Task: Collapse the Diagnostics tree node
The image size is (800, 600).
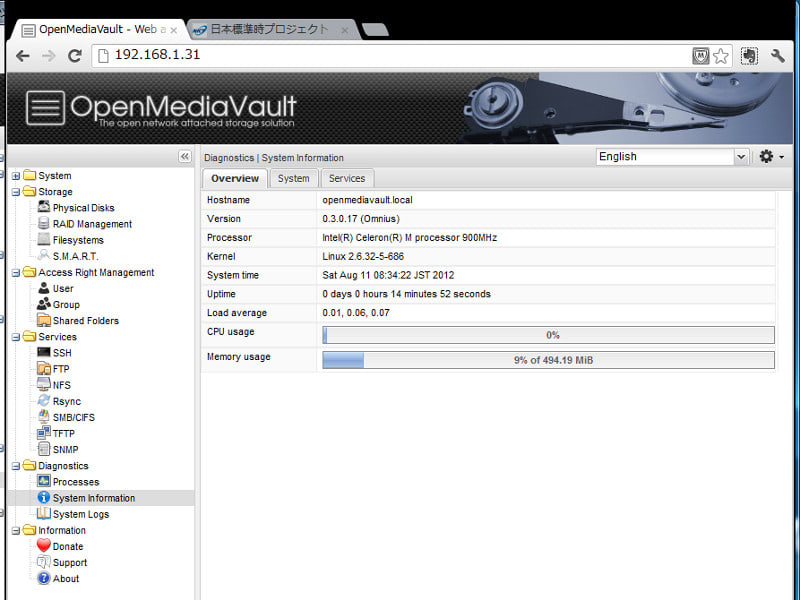Action: click(16, 466)
